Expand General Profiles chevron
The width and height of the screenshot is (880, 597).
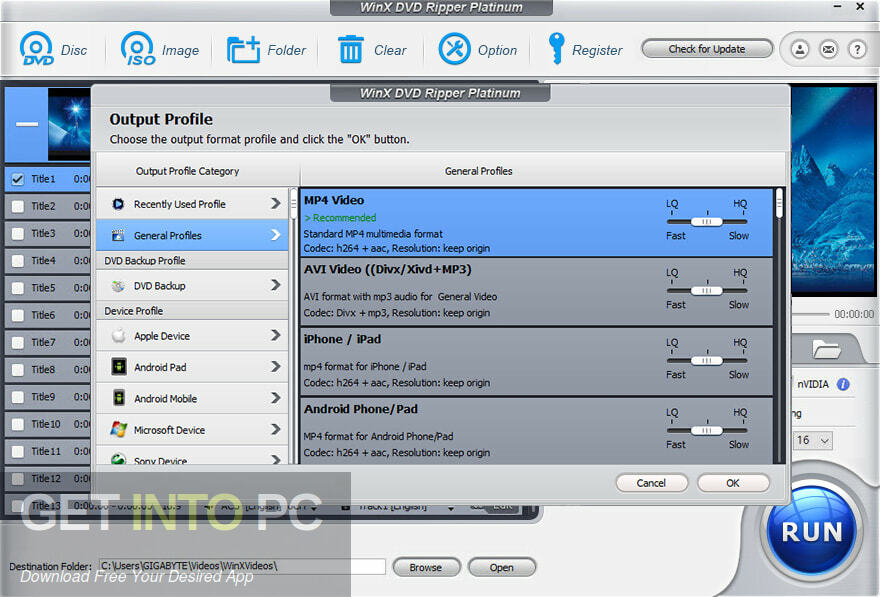[275, 235]
